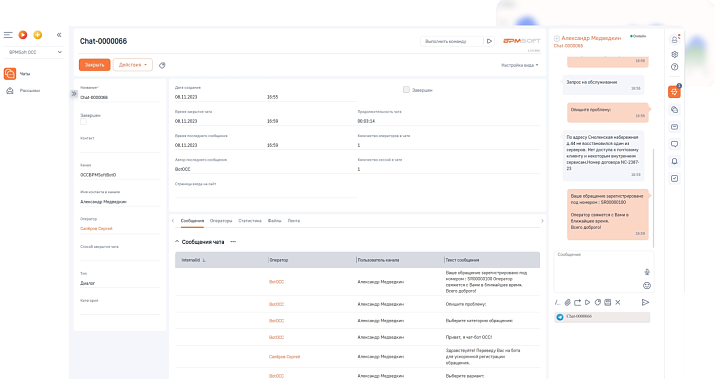Switch to the Операторы tab
The height and width of the screenshot is (379, 715).
pos(221,221)
